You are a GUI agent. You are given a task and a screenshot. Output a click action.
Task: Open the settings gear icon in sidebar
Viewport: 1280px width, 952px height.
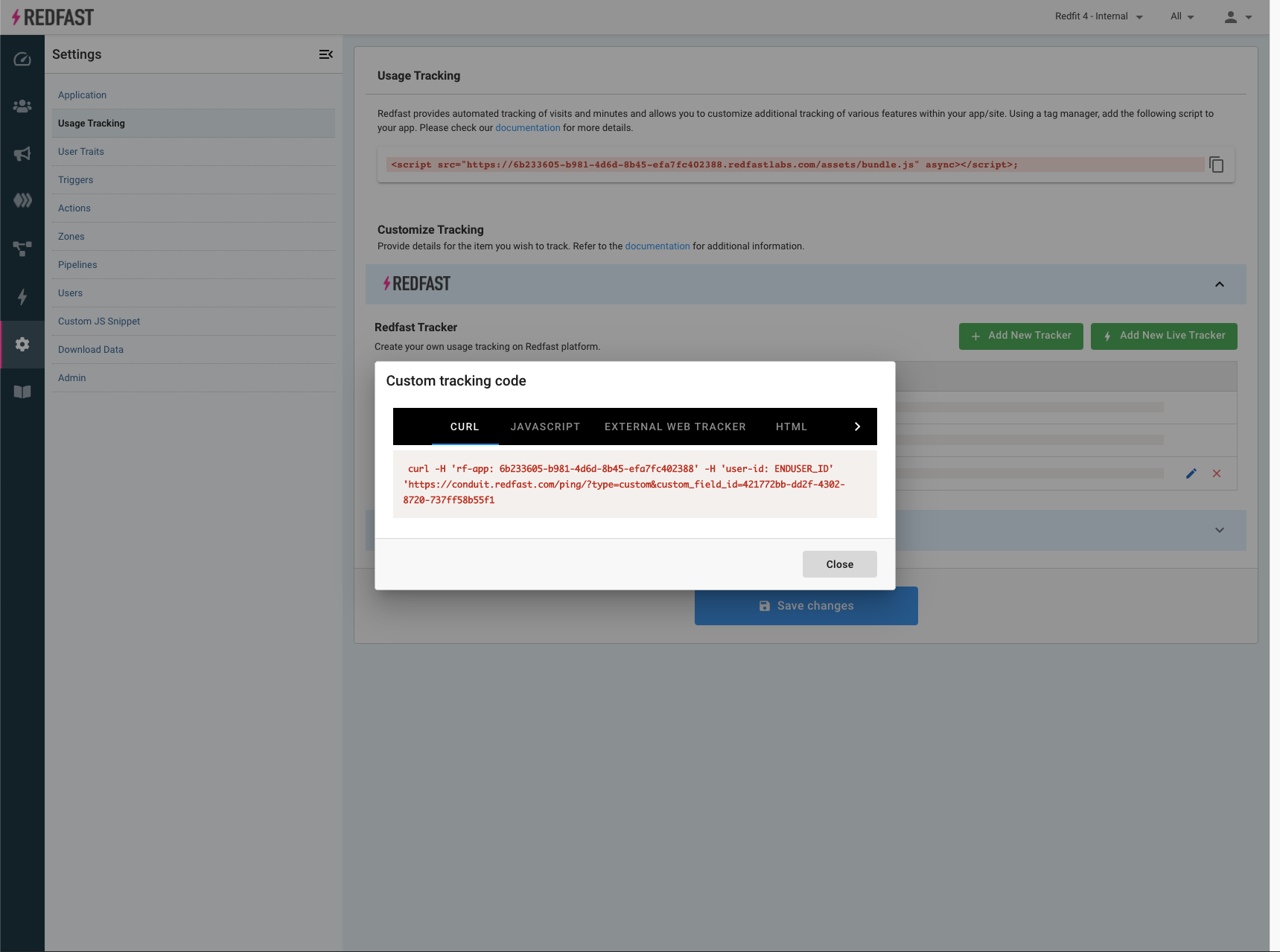pos(22,344)
